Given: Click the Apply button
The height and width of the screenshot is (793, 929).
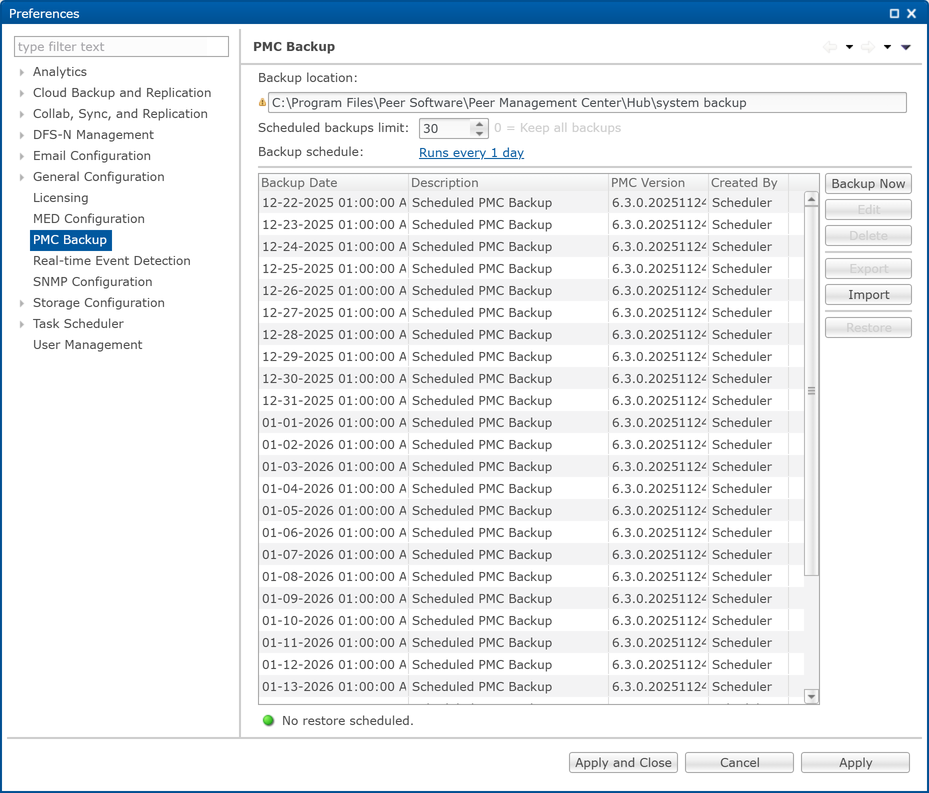Looking at the screenshot, I should pyautogui.click(x=855, y=763).
